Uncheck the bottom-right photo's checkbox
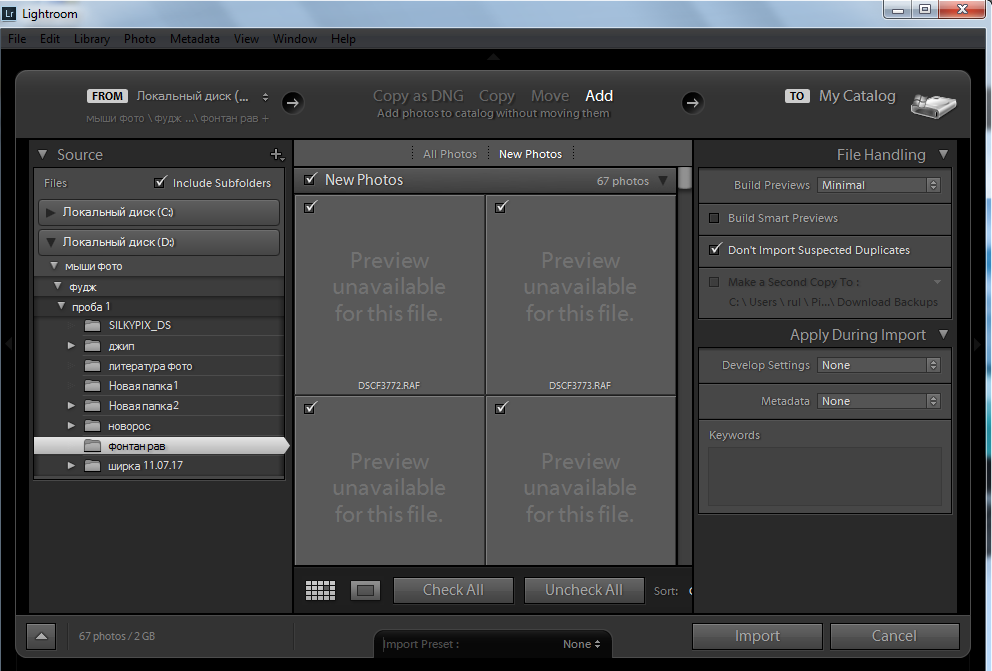The width and height of the screenshot is (992, 671). pos(501,408)
